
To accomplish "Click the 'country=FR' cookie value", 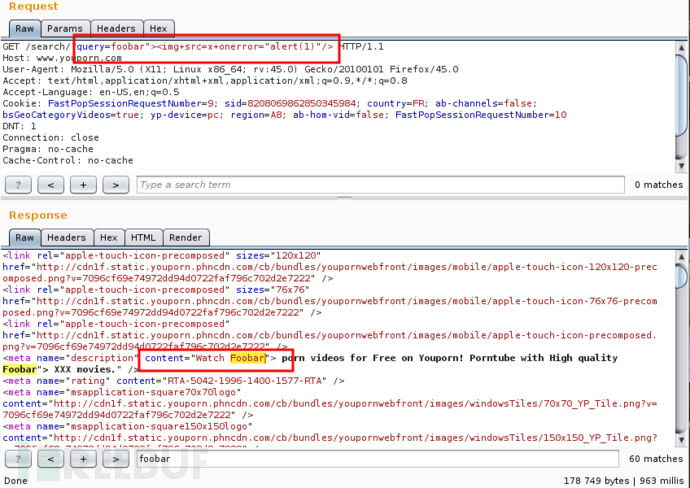I will pyautogui.click(x=396, y=104).
